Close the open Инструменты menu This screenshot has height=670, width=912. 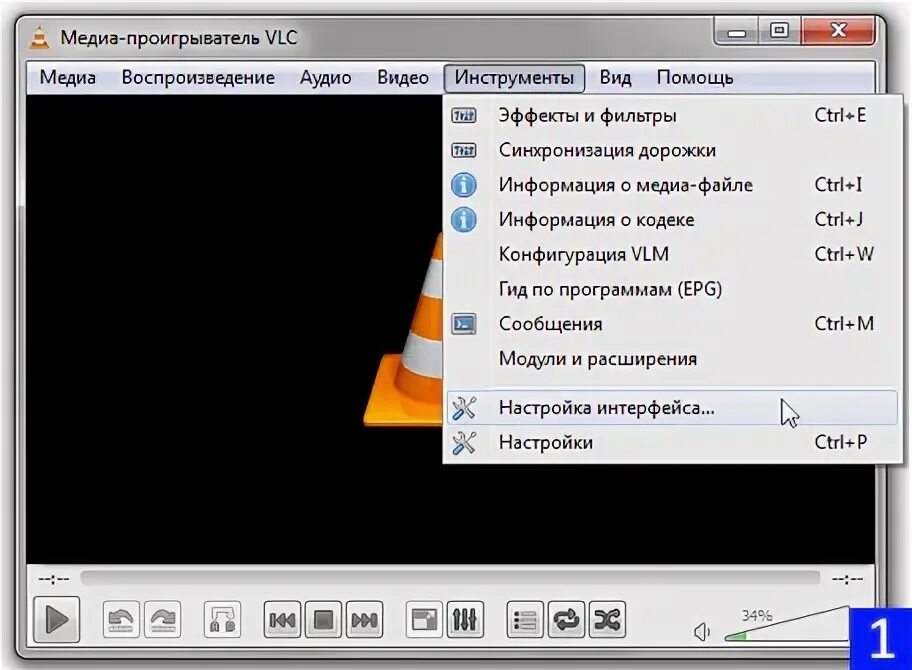point(514,77)
